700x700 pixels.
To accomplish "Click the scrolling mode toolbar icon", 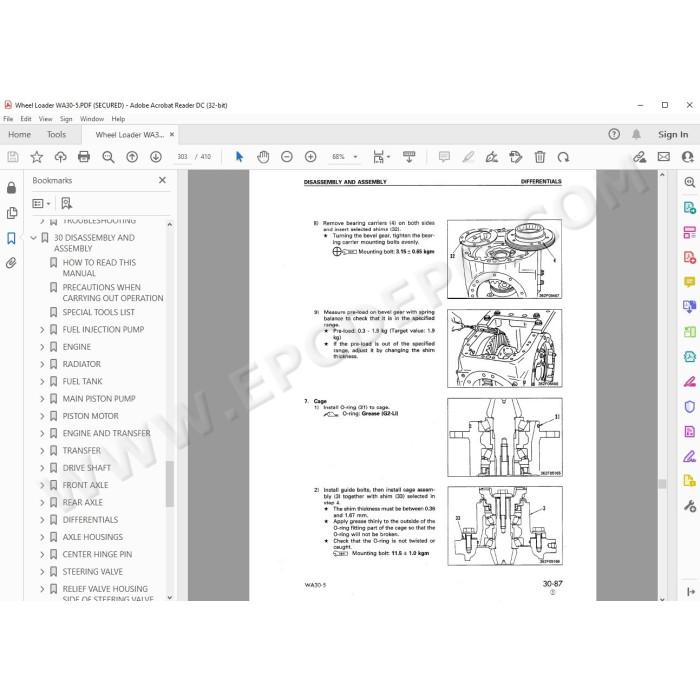I will click(x=409, y=157).
